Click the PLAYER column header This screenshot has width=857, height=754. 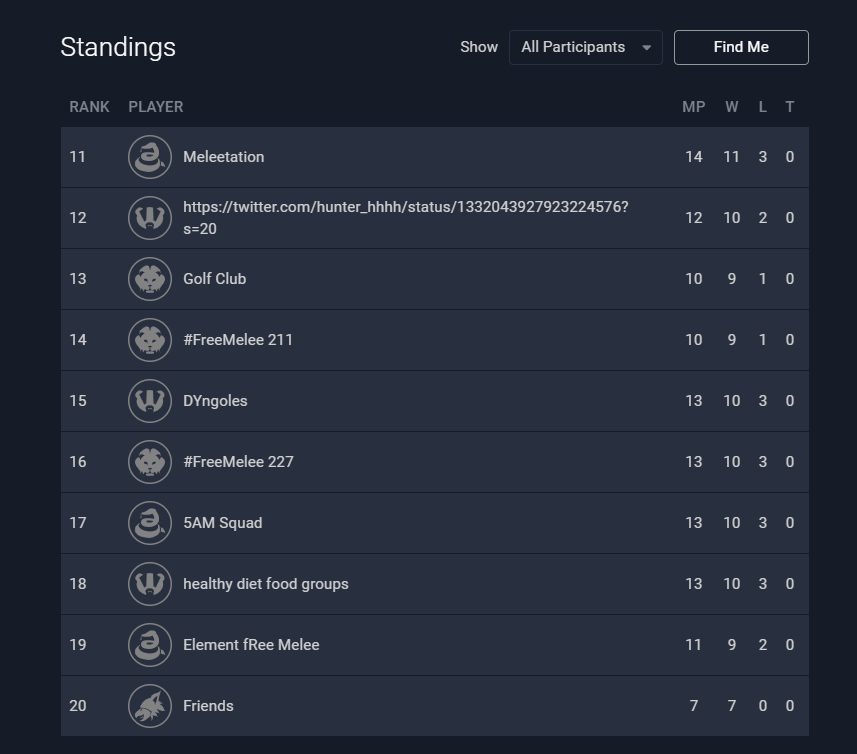pos(156,107)
